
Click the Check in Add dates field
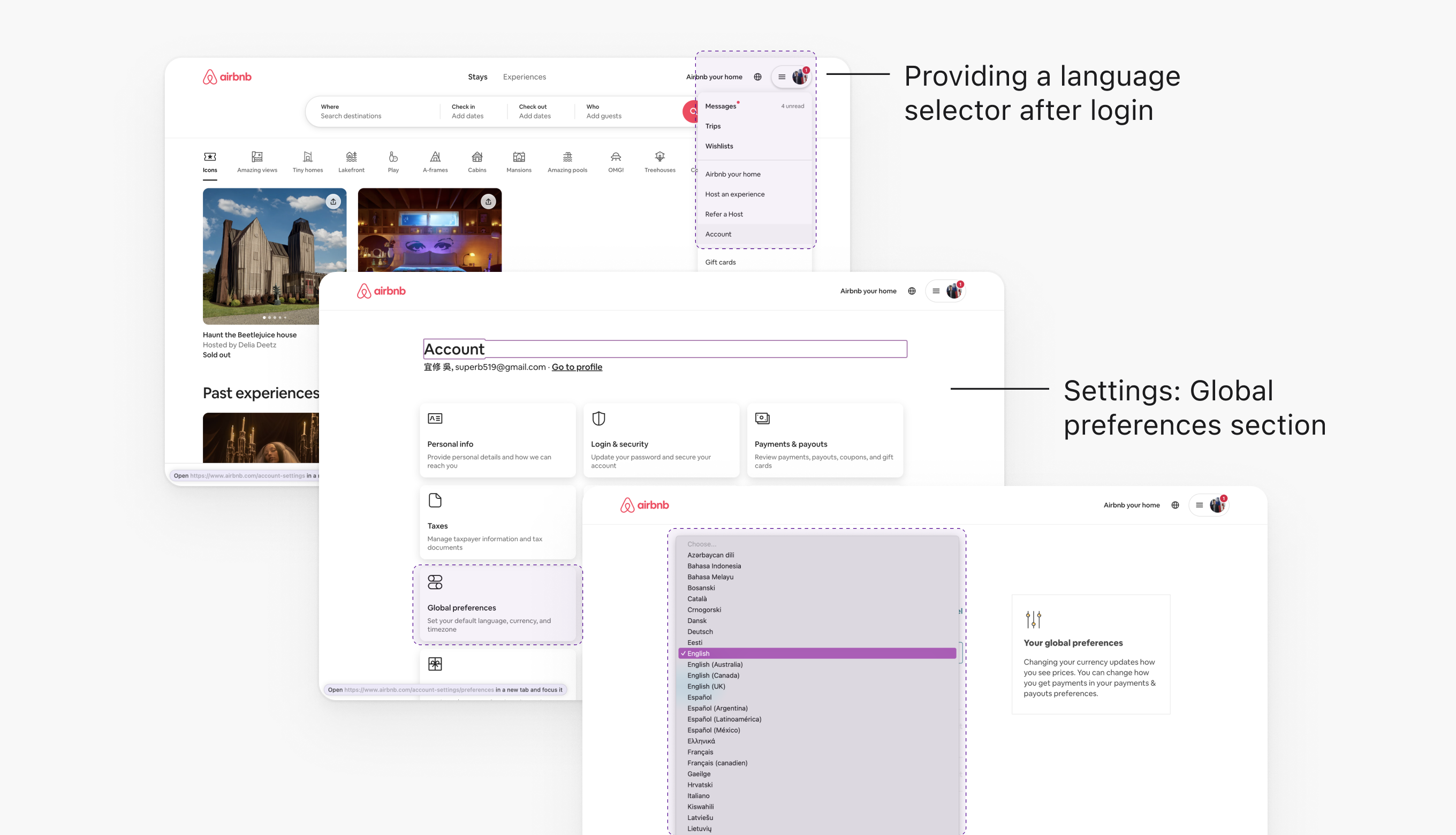(x=474, y=111)
